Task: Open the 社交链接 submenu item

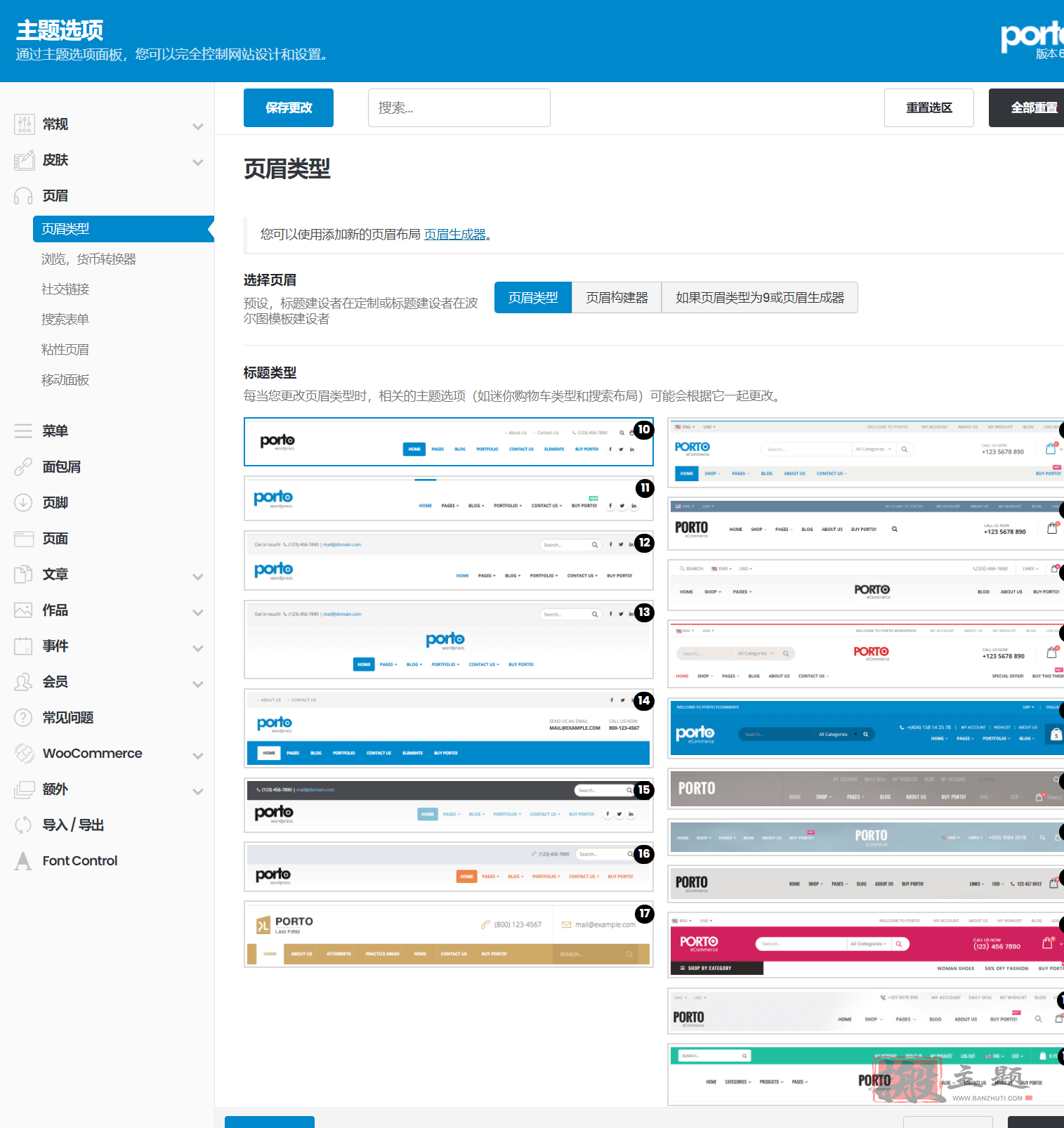Action: [x=65, y=289]
